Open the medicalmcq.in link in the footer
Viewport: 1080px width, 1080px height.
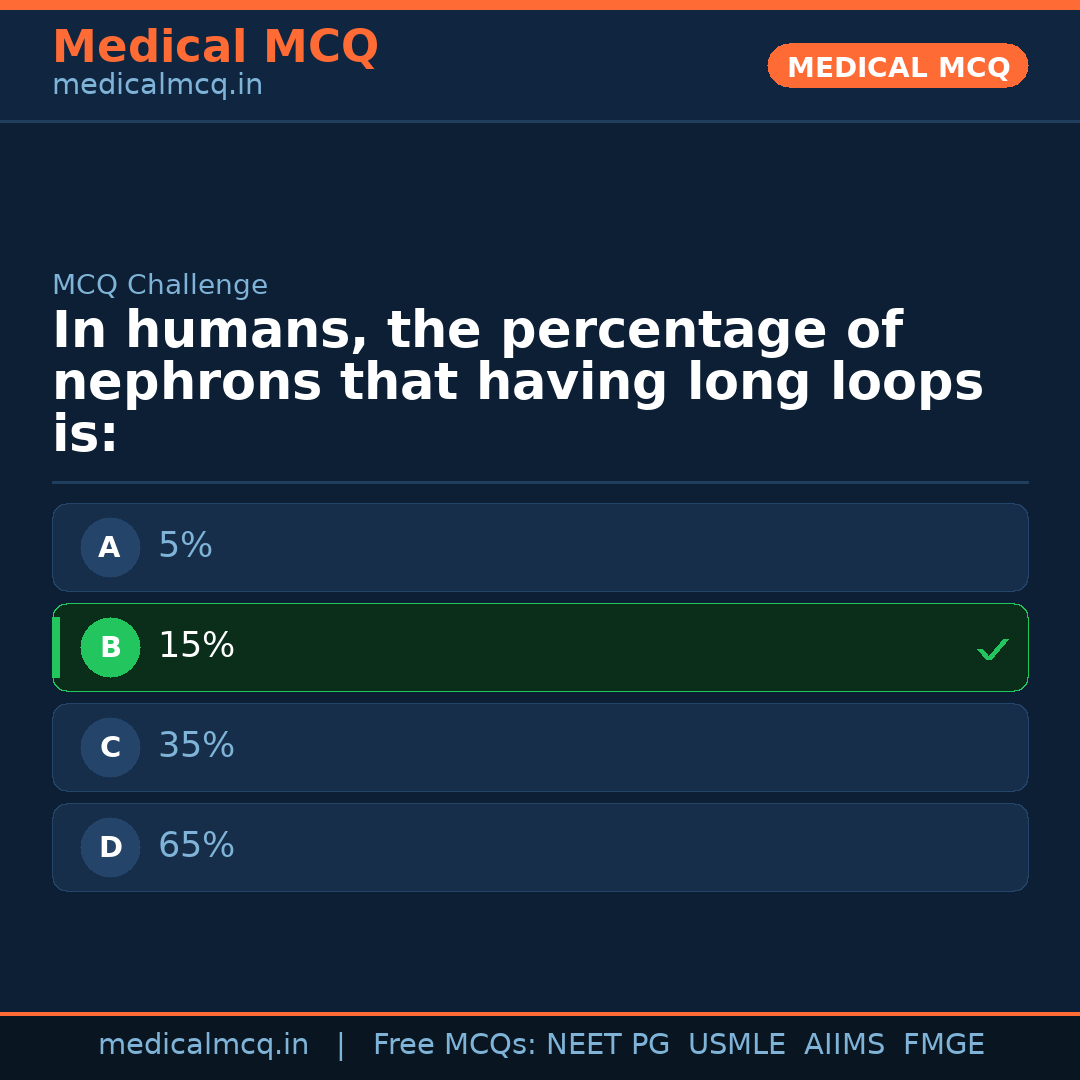(203, 1045)
